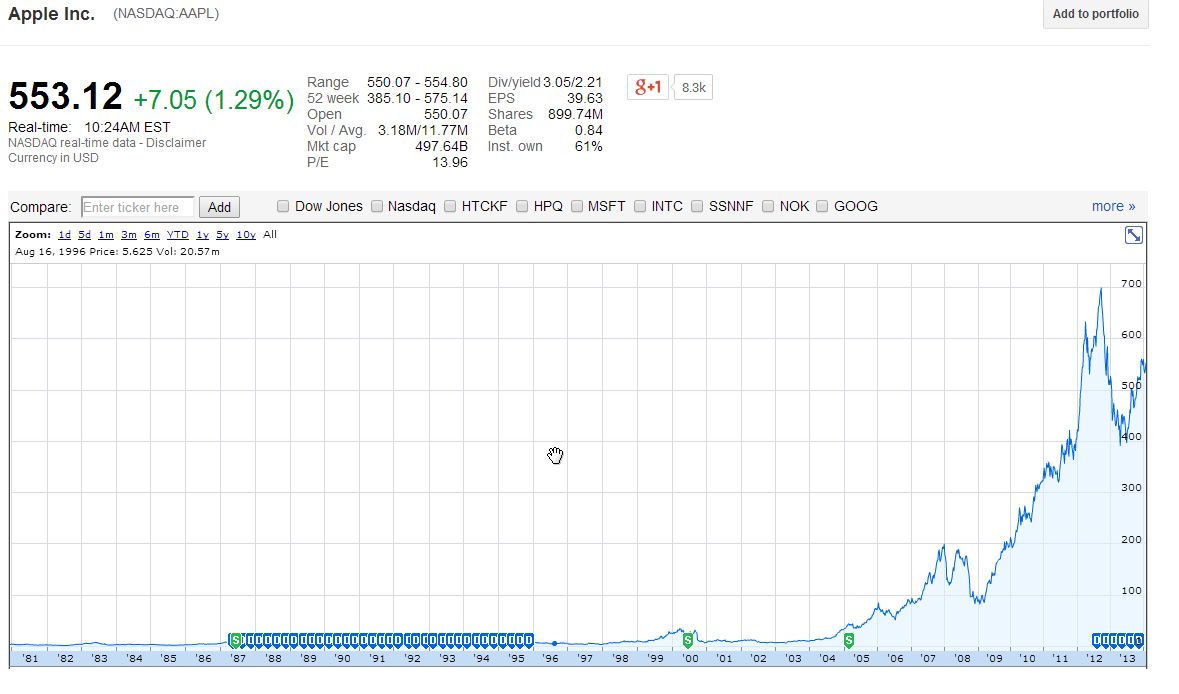Click the Google +1 button
The image size is (1179, 694).
tap(648, 87)
